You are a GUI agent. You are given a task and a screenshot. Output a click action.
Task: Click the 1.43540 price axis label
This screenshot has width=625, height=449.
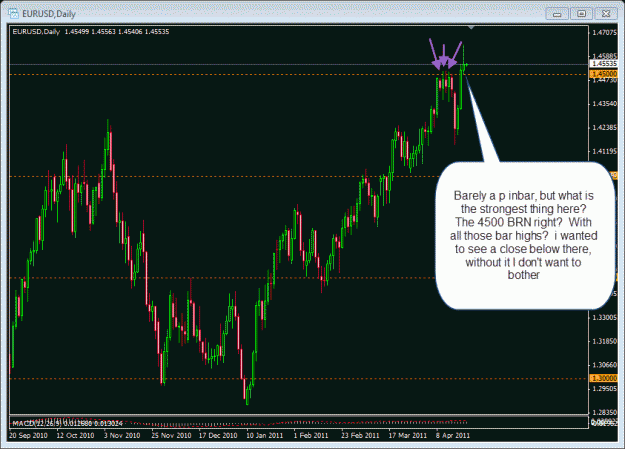pos(605,104)
